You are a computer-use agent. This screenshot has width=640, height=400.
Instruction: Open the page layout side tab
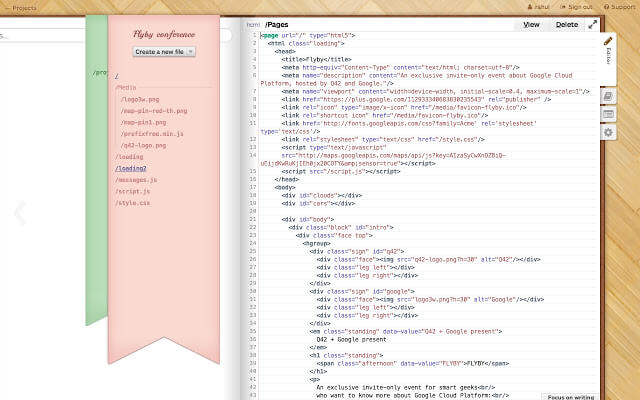pyautogui.click(x=608, y=114)
